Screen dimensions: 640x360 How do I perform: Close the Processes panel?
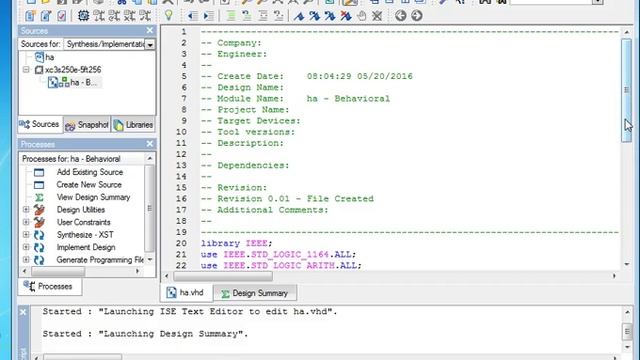pyautogui.click(x=150, y=144)
